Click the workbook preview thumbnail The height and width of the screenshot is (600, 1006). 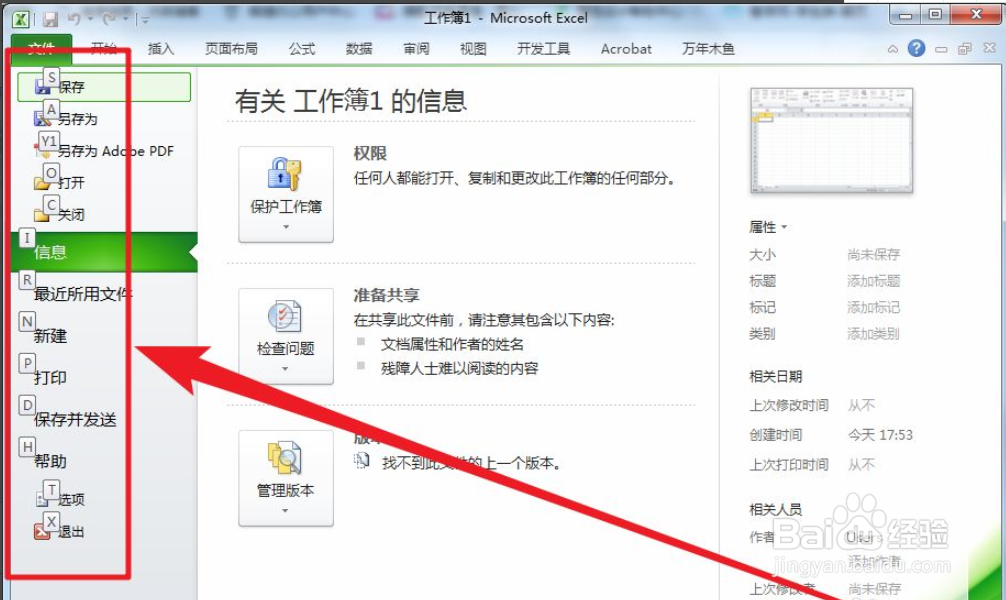point(831,141)
